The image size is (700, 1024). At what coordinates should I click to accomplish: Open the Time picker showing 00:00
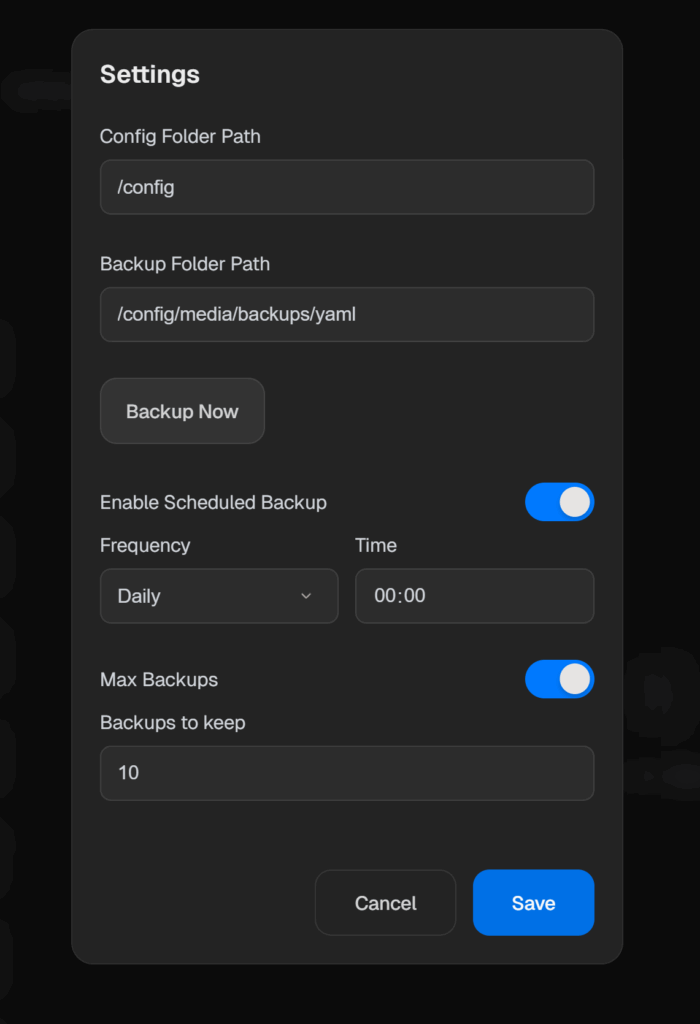474,596
